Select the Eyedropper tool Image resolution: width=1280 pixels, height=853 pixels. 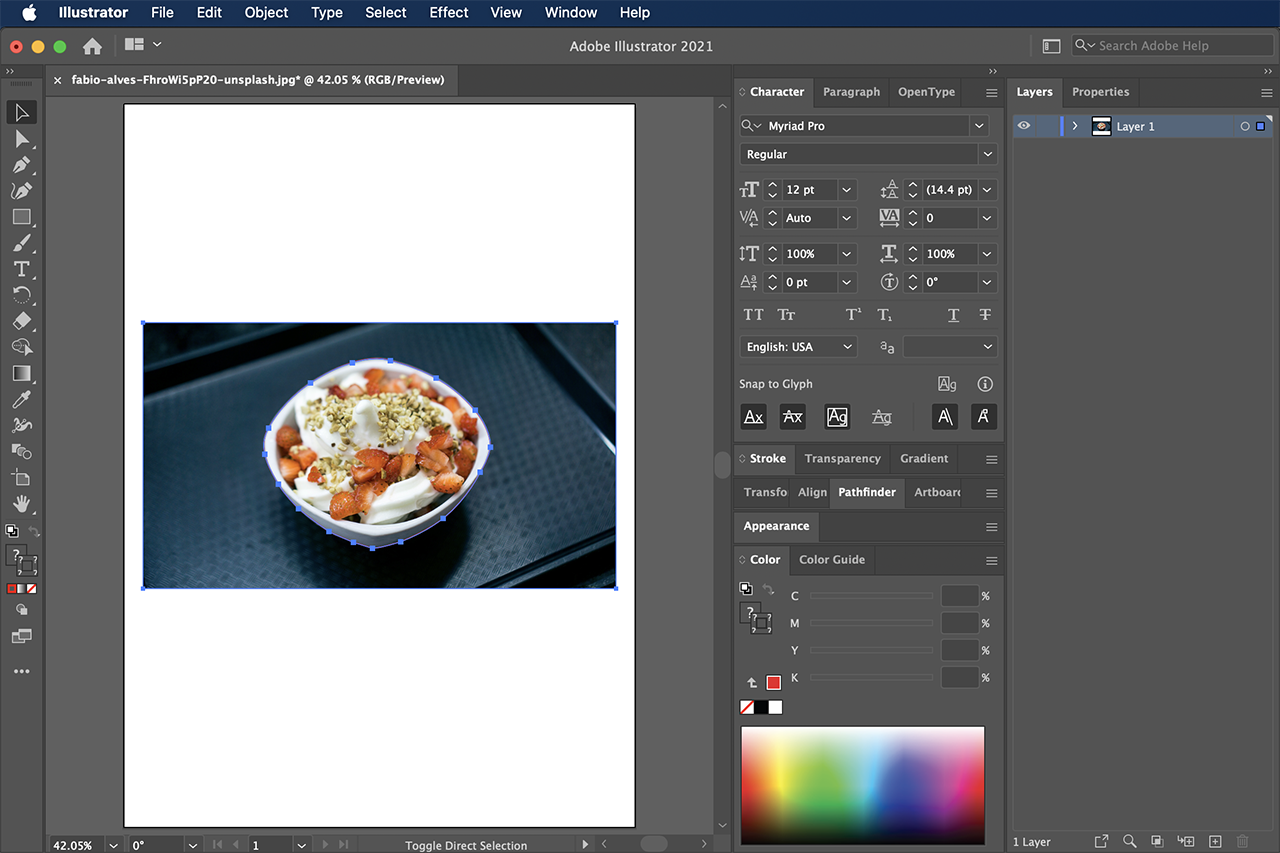point(22,399)
